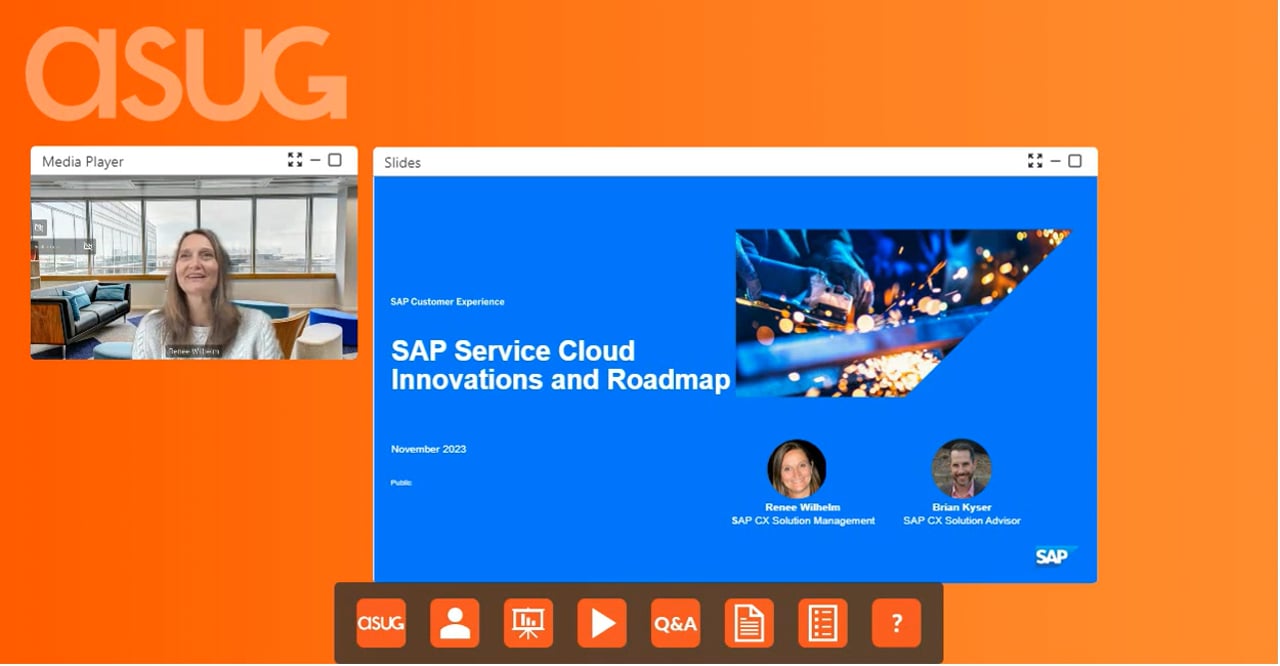Viewport: 1280px width, 666px height.
Task: Minimize the Media Player window
Action: [x=315, y=160]
